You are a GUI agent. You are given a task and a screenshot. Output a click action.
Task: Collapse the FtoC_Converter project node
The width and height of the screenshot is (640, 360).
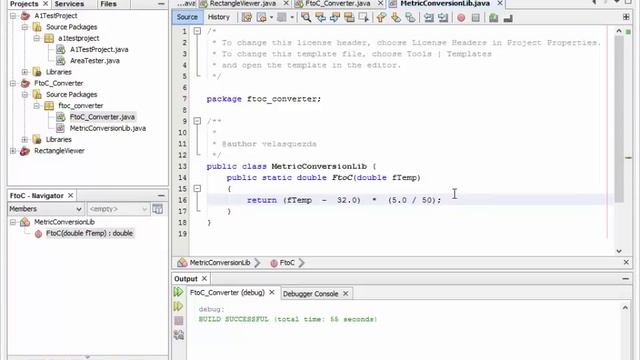click(x=13, y=83)
